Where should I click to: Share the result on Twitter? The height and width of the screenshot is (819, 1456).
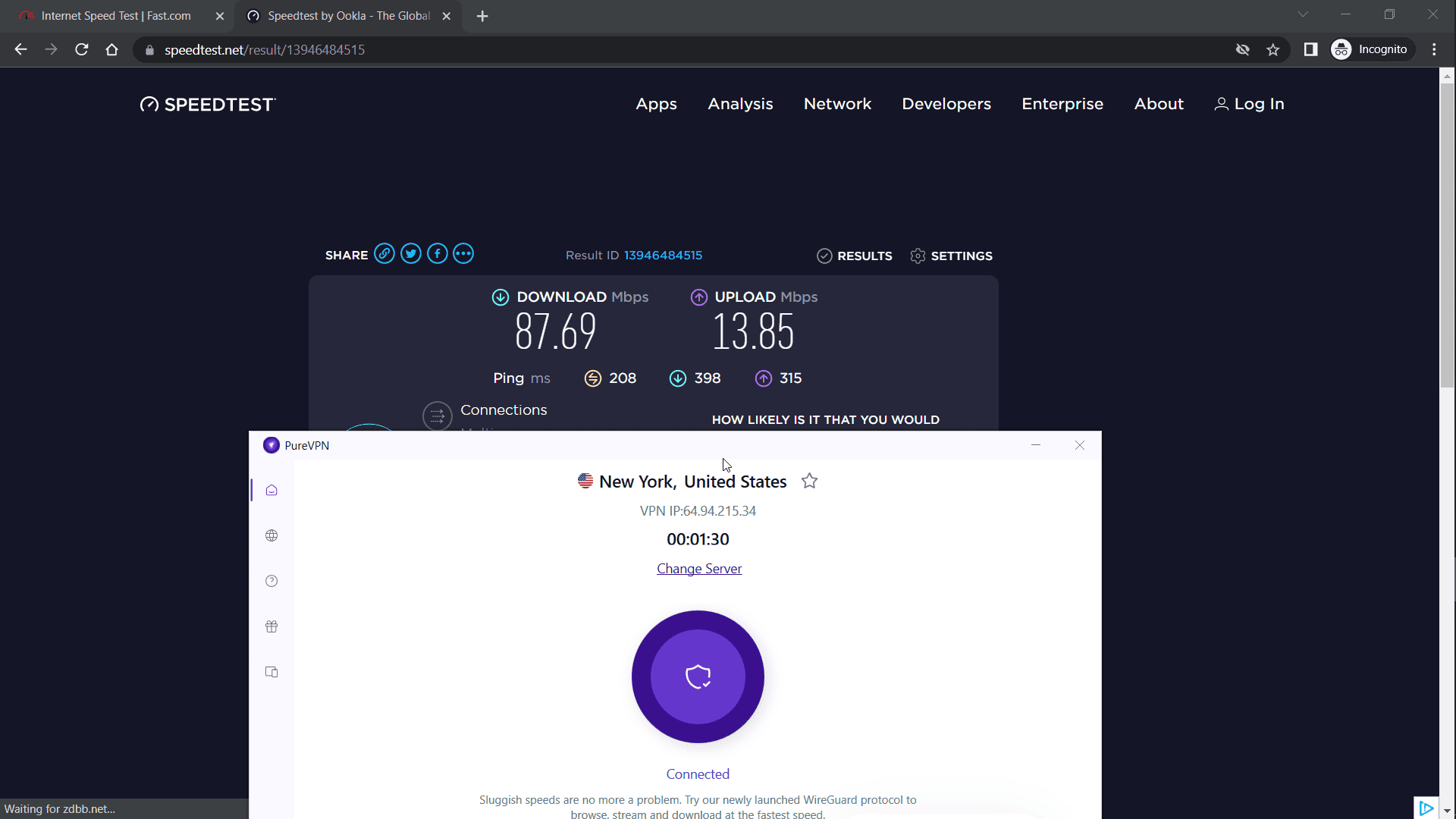(411, 254)
